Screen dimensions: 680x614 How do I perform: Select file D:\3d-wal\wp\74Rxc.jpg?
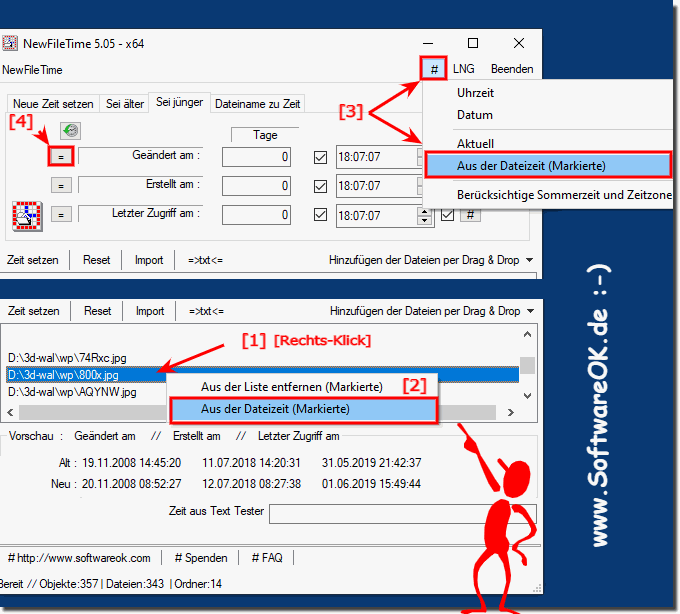point(67,358)
